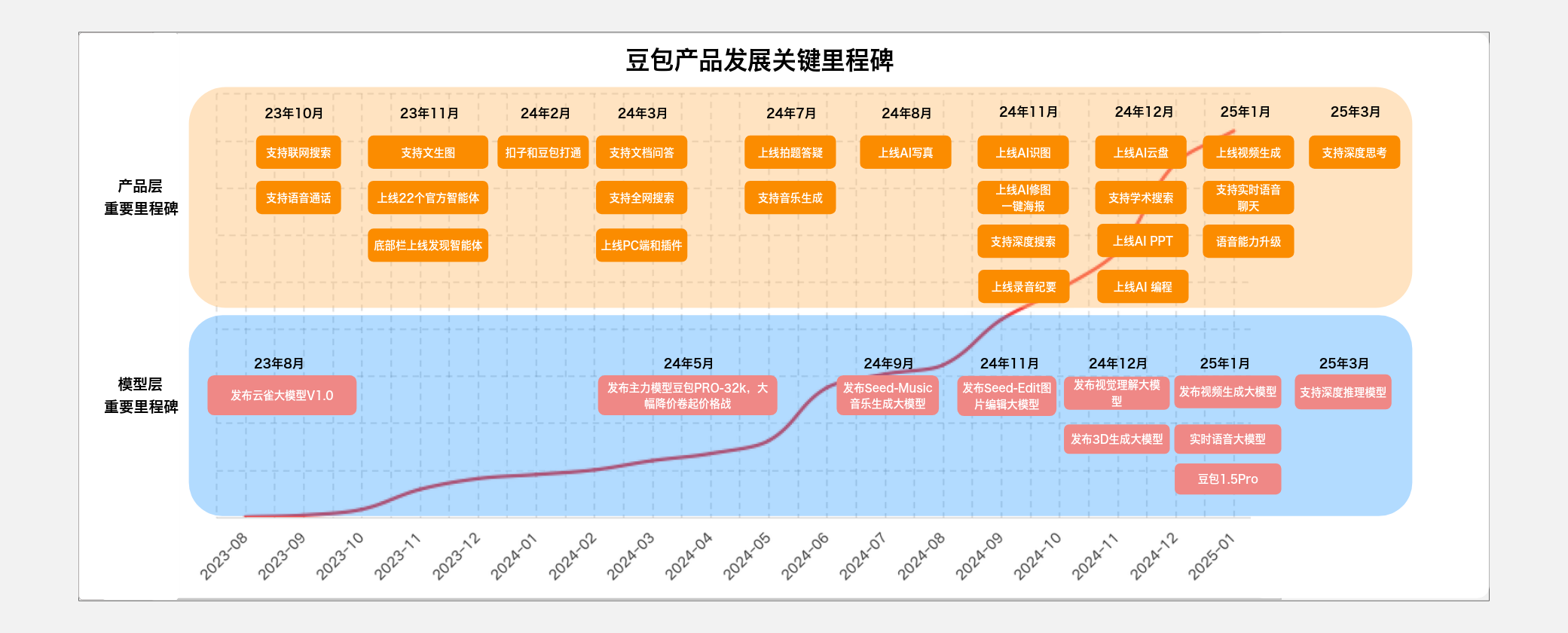This screenshot has height=633, width=1568.
Task: Click the 上线22个官方智能体 box
Action: (428, 197)
